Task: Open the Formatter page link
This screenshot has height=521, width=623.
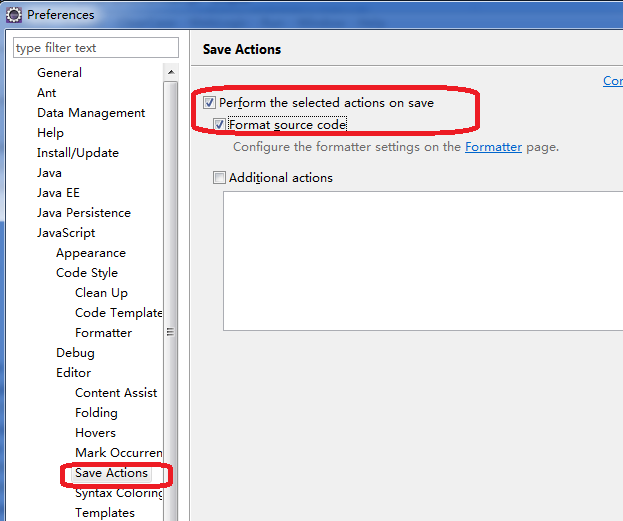Action: tap(493, 147)
